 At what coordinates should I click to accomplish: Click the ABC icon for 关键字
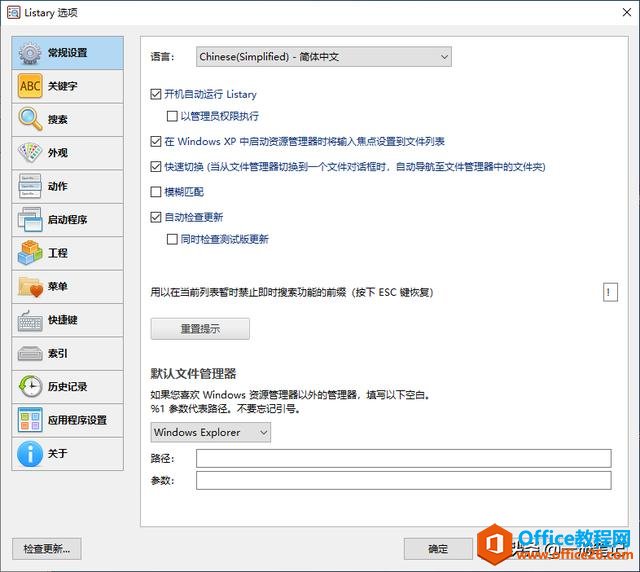(30, 86)
